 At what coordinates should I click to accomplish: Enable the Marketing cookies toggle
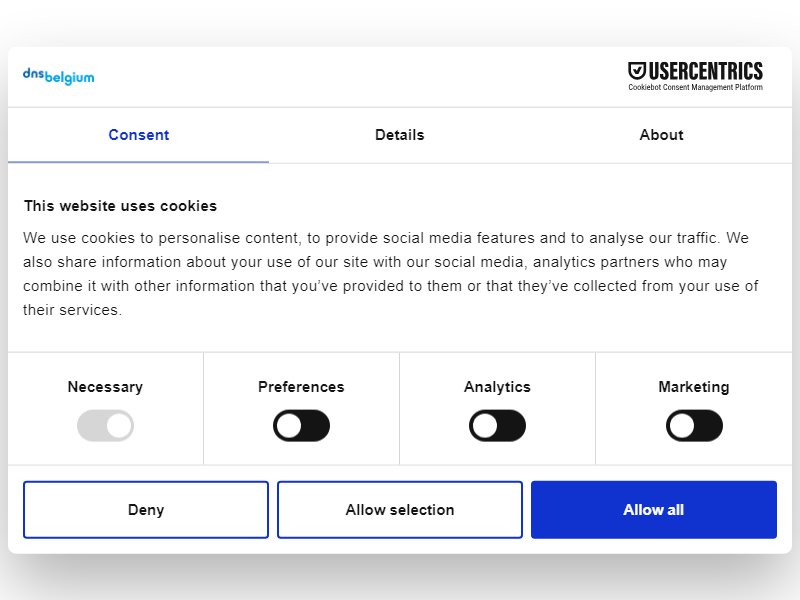click(694, 426)
